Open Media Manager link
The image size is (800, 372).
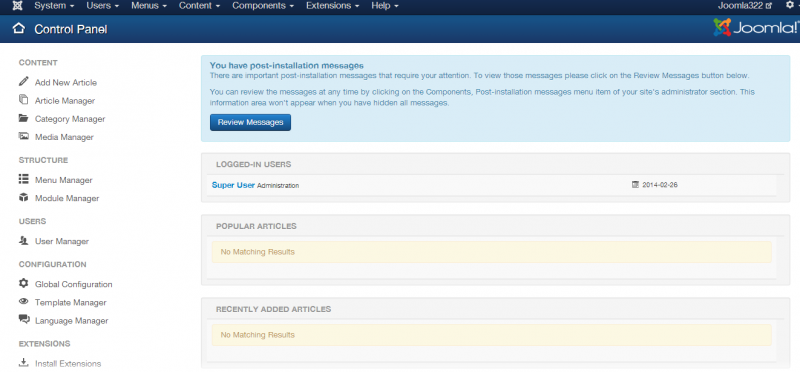click(x=64, y=137)
